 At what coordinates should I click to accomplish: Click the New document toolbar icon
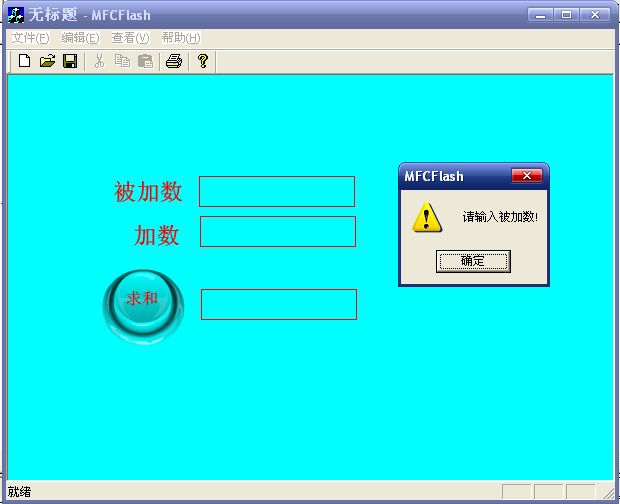[25, 61]
